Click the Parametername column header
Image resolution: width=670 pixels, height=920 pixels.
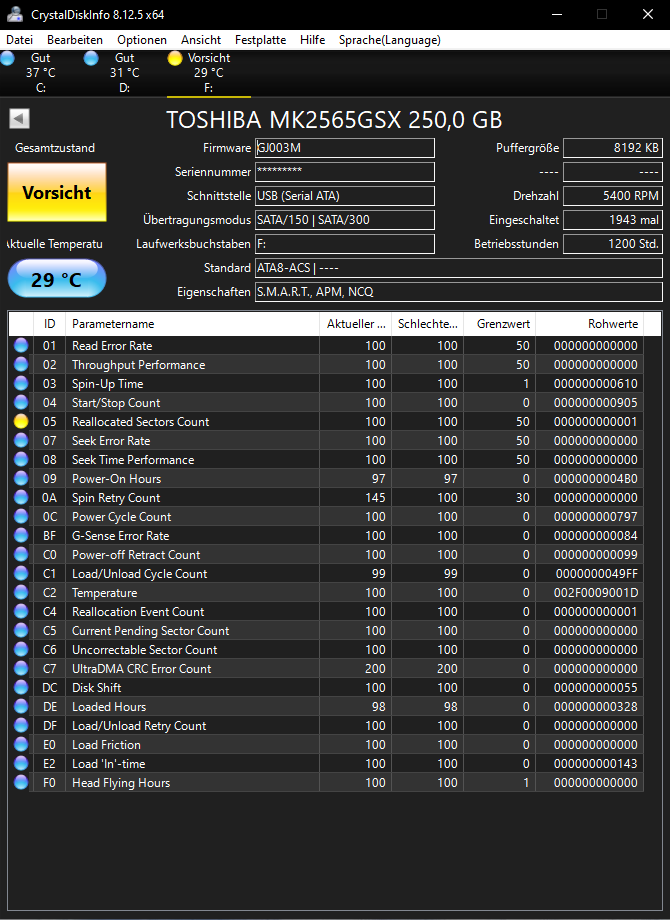[192, 324]
